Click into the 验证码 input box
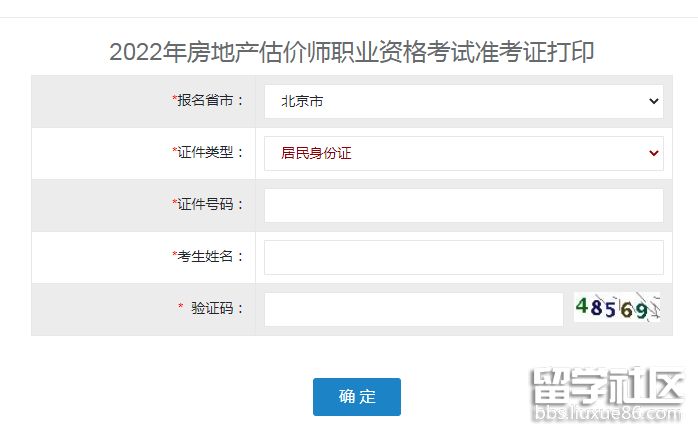The height and width of the screenshot is (435, 698). tap(413, 309)
